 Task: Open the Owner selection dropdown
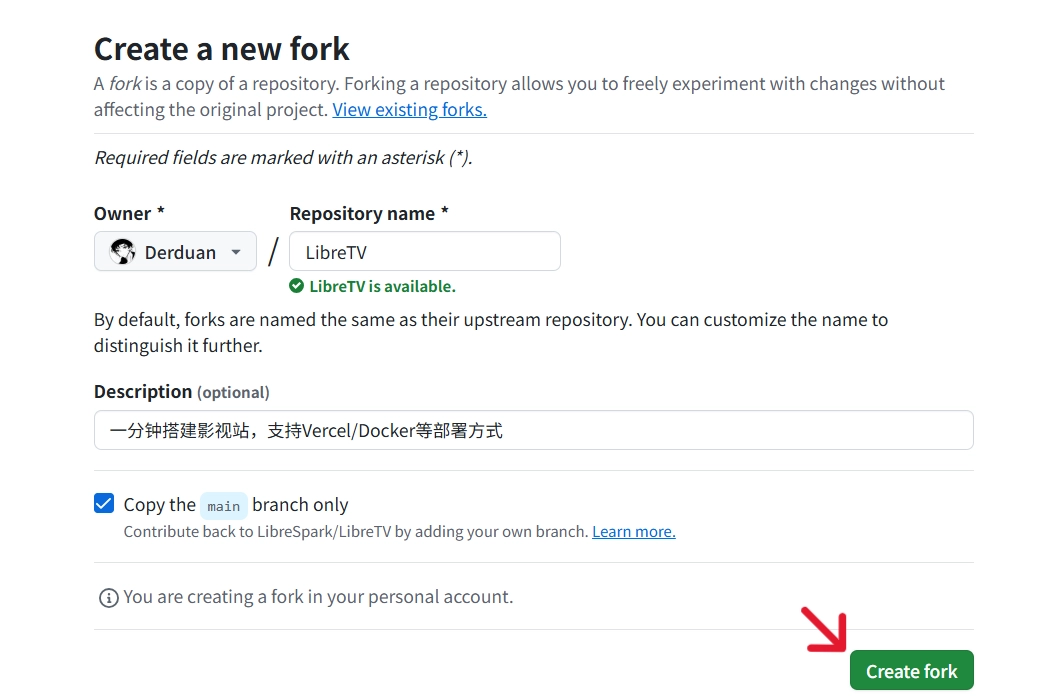coord(175,251)
